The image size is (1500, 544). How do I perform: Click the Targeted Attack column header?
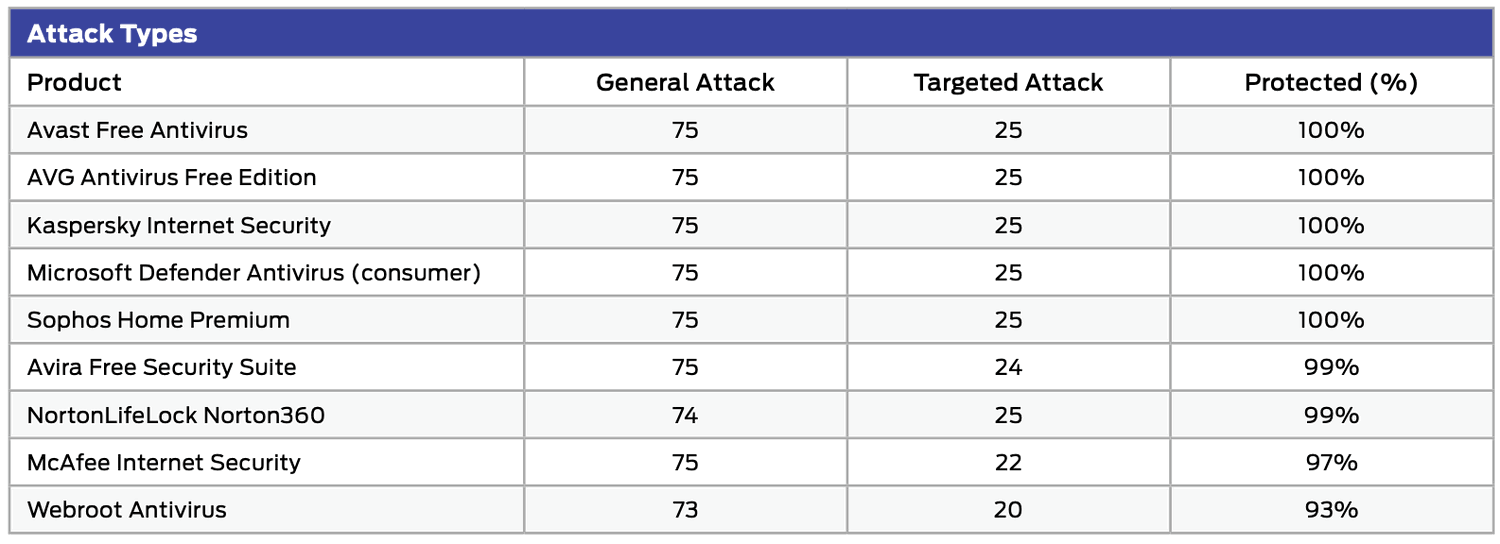1008,82
